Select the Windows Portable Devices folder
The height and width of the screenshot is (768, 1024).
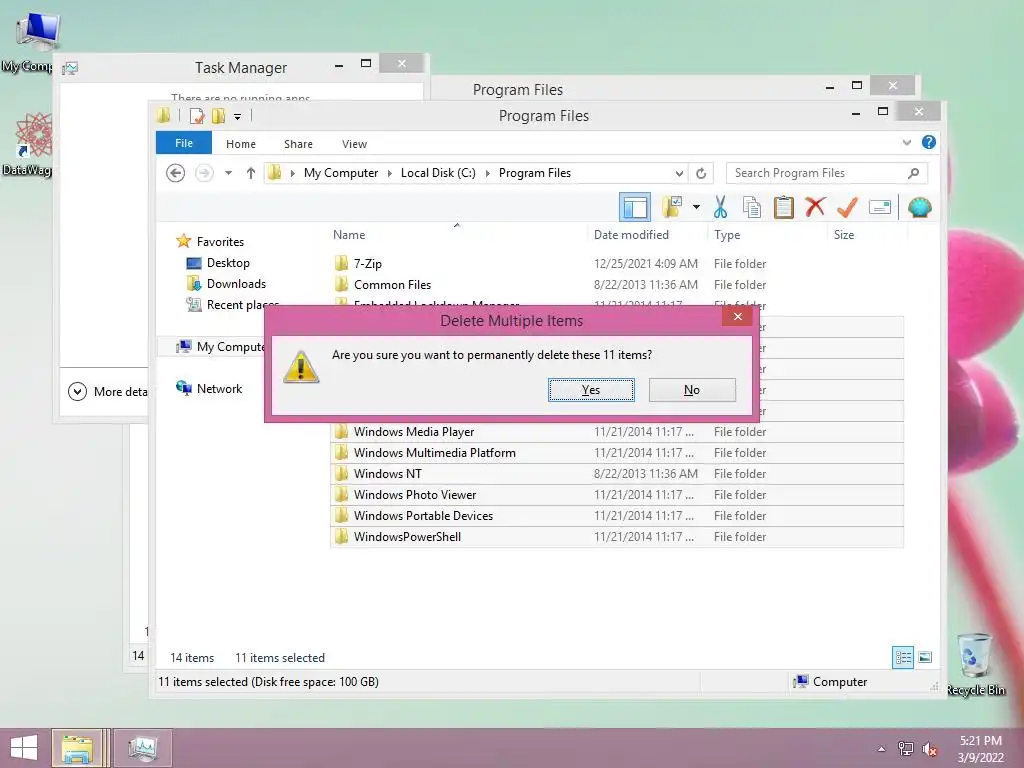tap(617, 515)
